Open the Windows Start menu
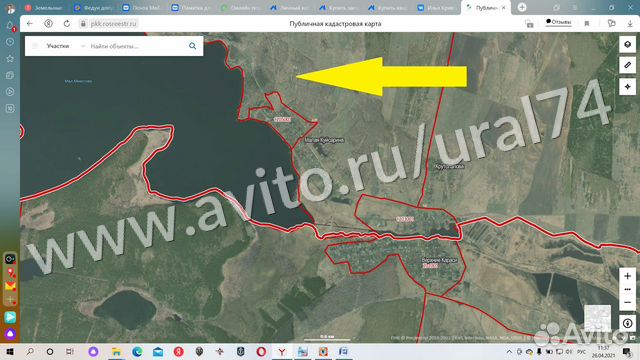This screenshot has height=360, width=640. point(10,351)
